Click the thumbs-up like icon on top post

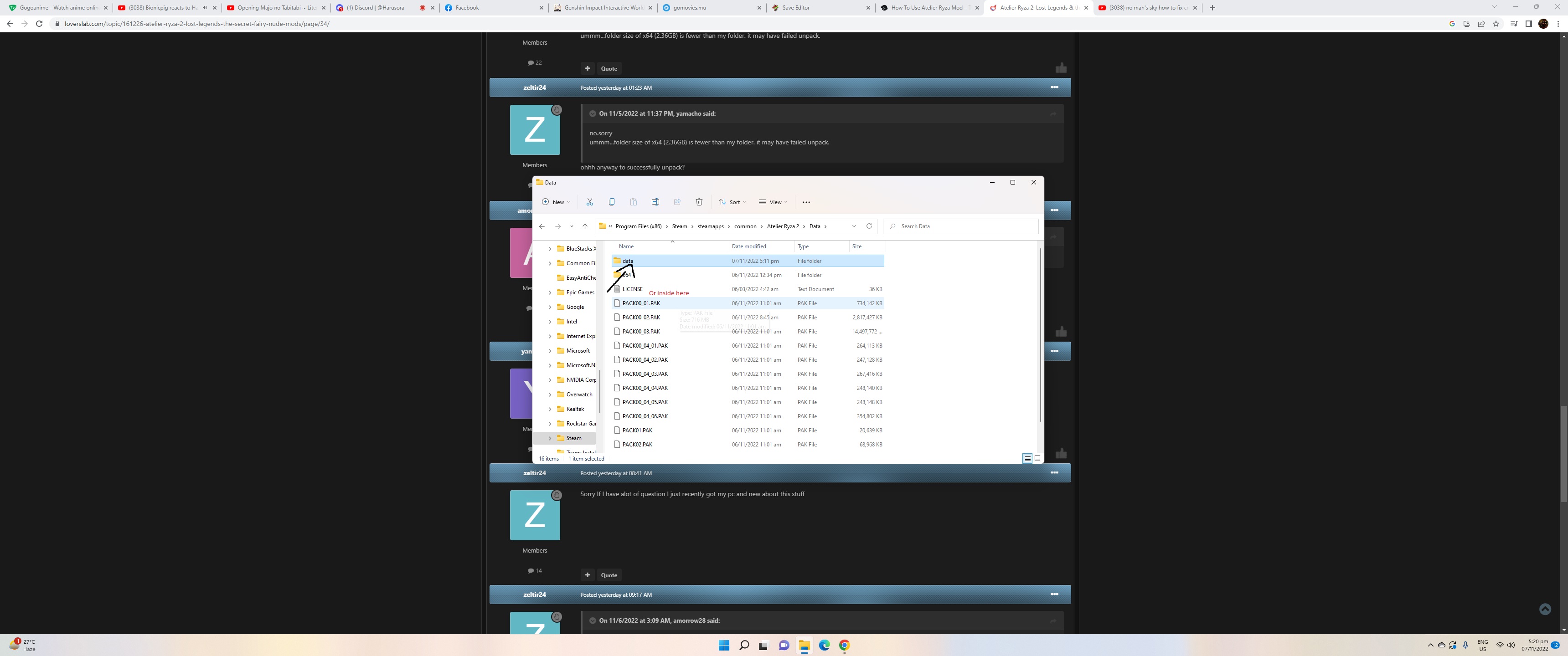pyautogui.click(x=1061, y=68)
